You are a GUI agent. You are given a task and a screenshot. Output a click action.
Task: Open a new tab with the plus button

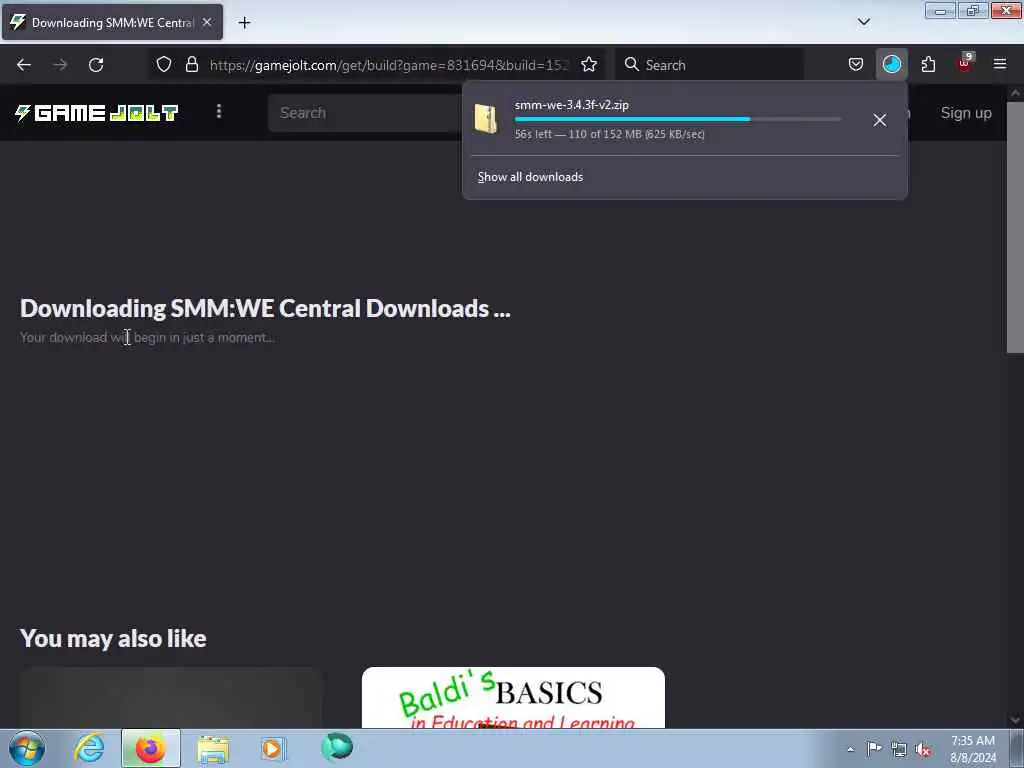[x=244, y=23]
